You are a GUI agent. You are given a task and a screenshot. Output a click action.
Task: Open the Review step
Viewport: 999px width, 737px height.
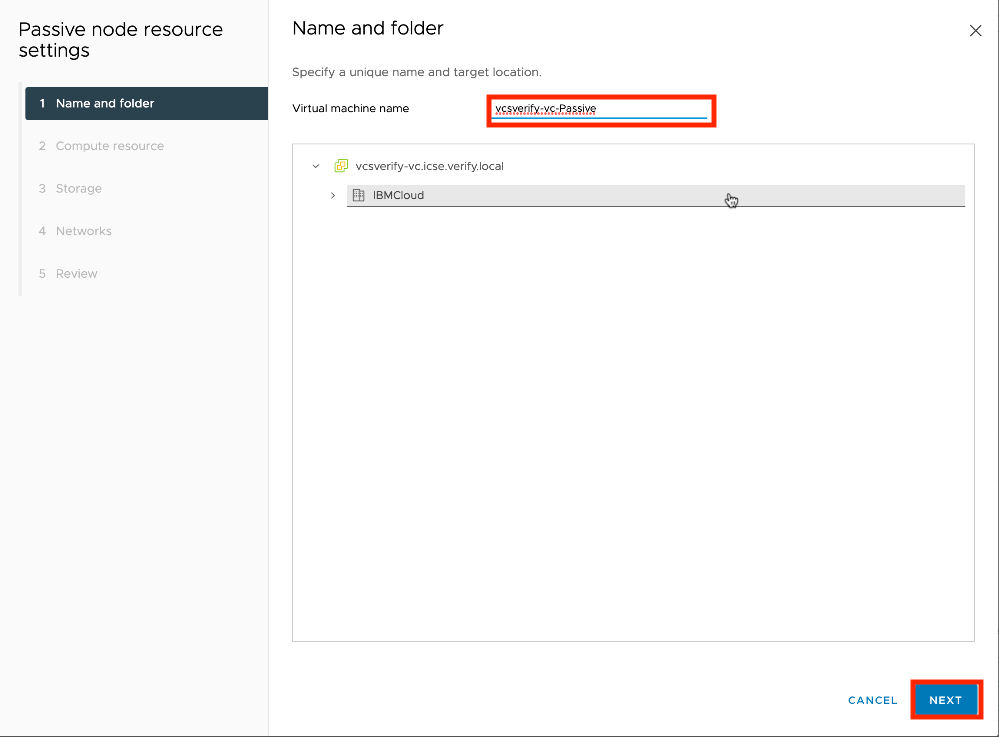[76, 273]
